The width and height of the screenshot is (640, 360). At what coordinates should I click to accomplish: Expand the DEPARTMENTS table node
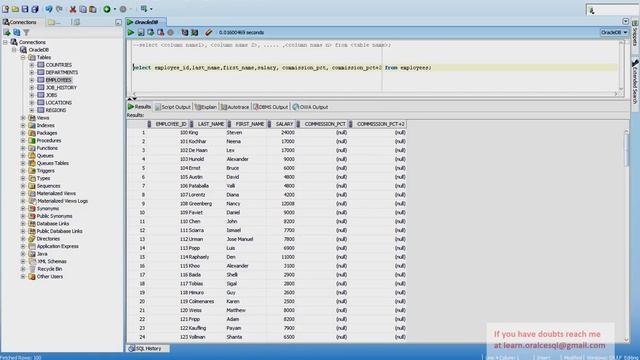click(31, 73)
